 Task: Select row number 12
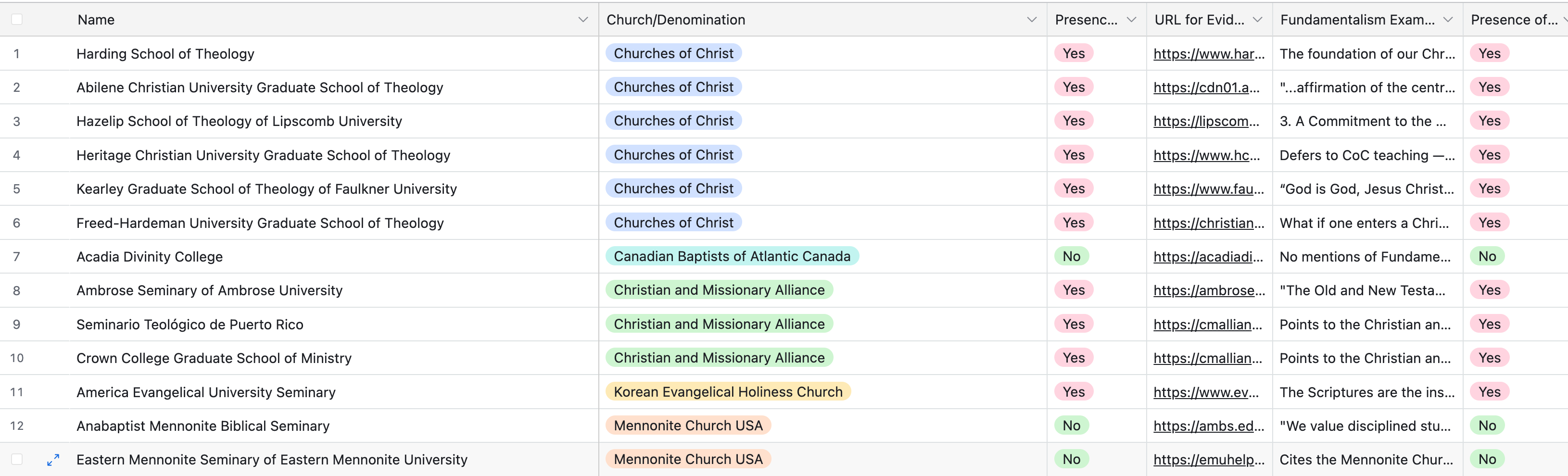(x=16, y=426)
